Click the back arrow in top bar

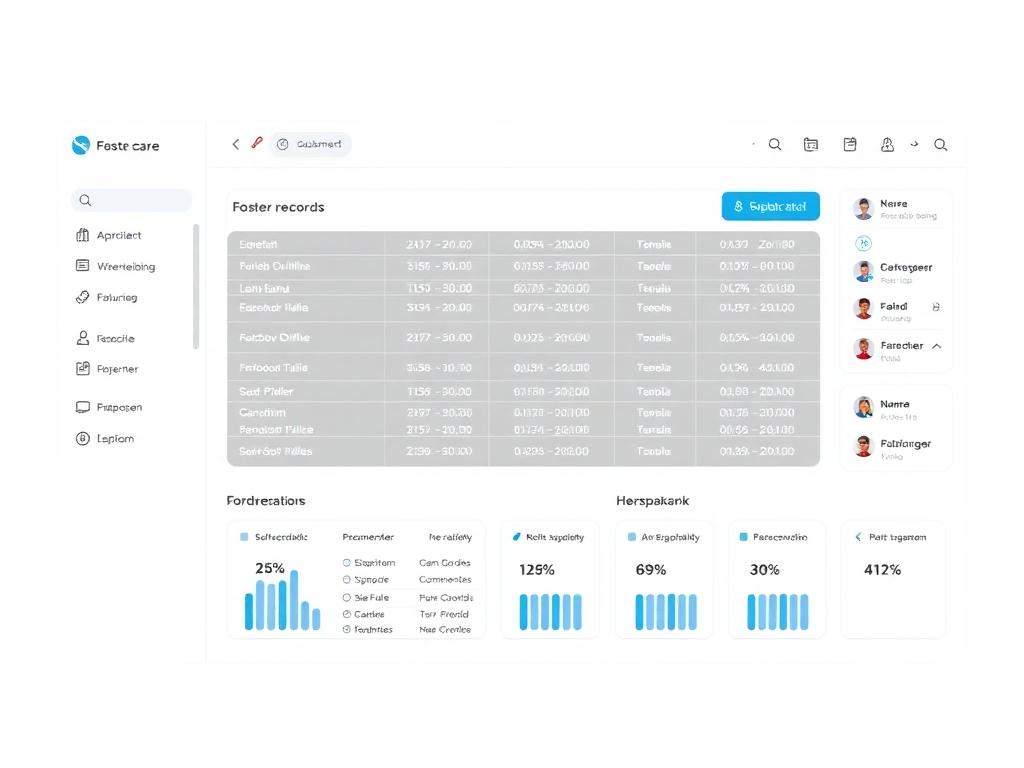pyautogui.click(x=236, y=144)
